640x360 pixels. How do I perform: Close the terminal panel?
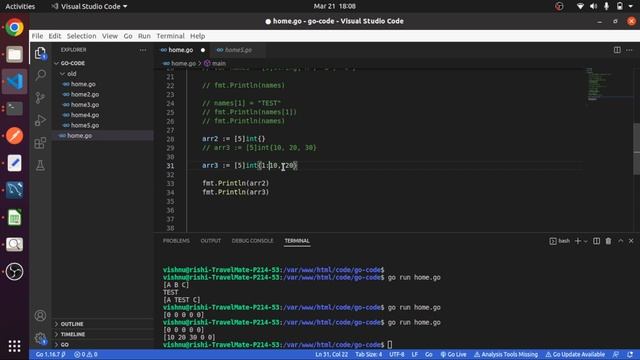[x=631, y=241]
